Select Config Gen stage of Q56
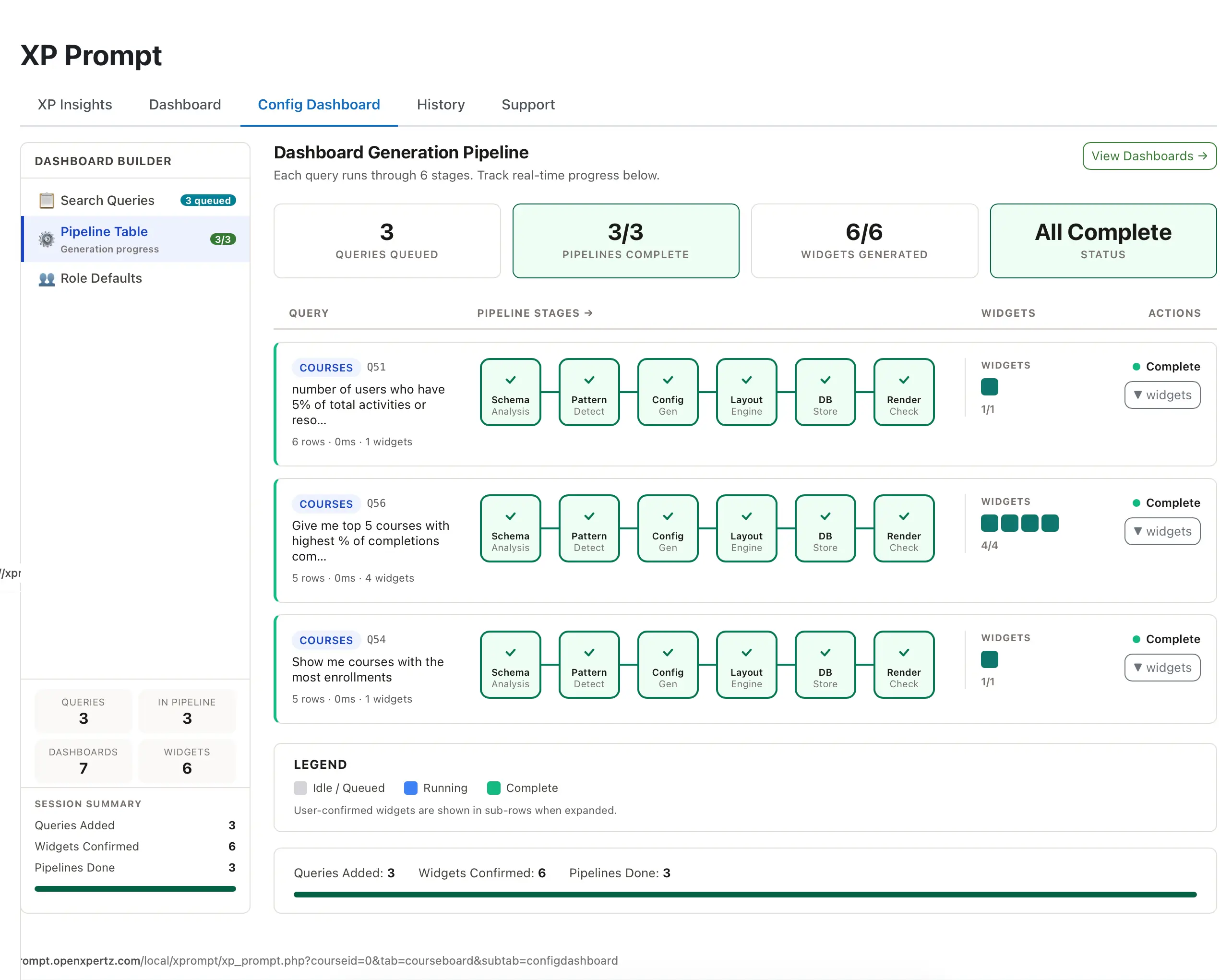The image size is (1220, 980). 668,528
